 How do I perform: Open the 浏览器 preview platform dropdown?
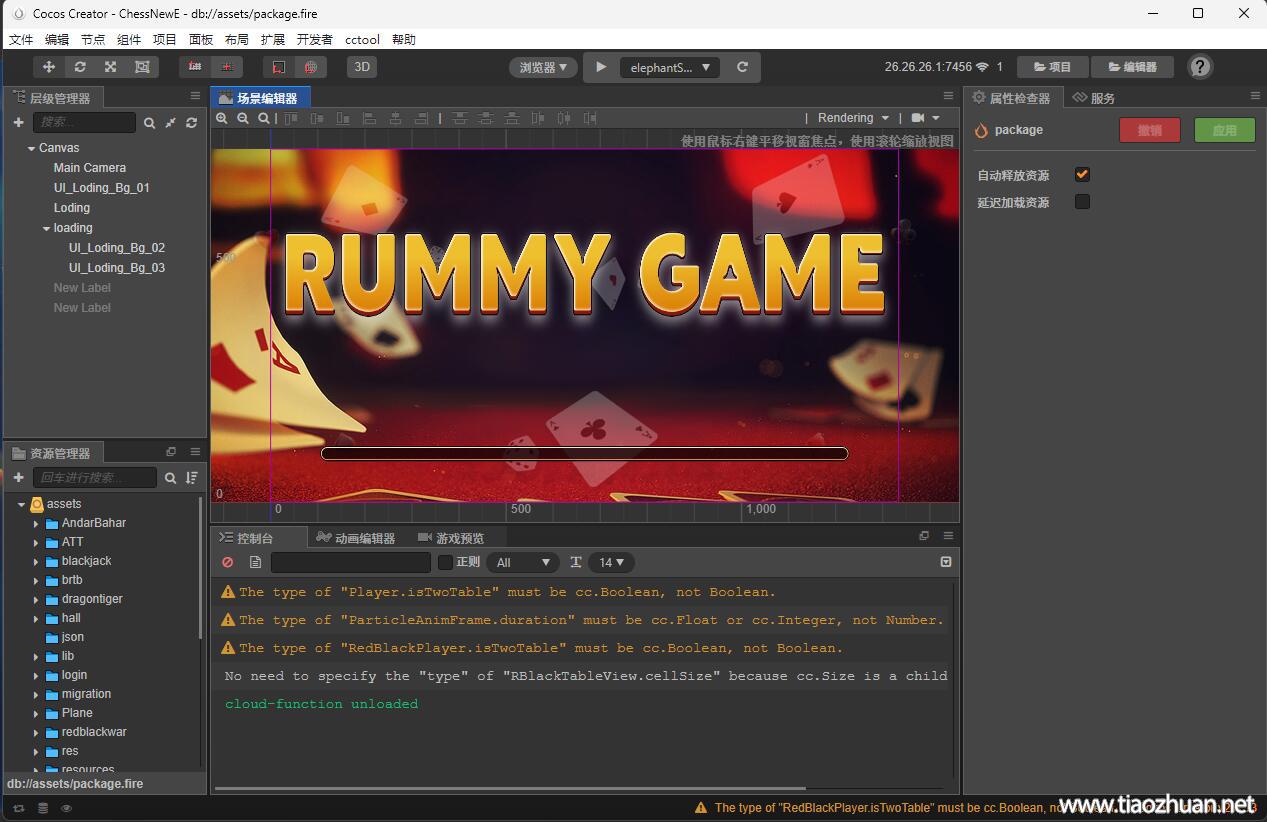(x=543, y=67)
